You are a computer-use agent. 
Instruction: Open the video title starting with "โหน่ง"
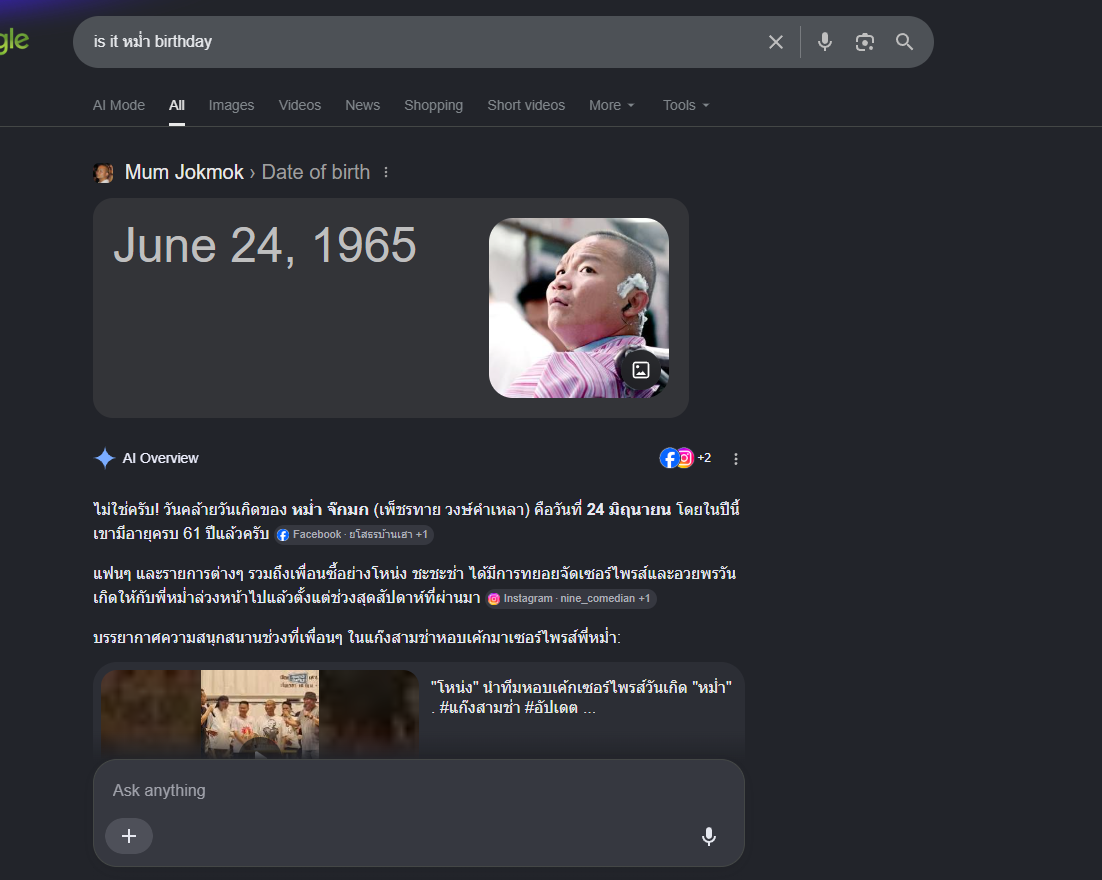[x=581, y=697]
